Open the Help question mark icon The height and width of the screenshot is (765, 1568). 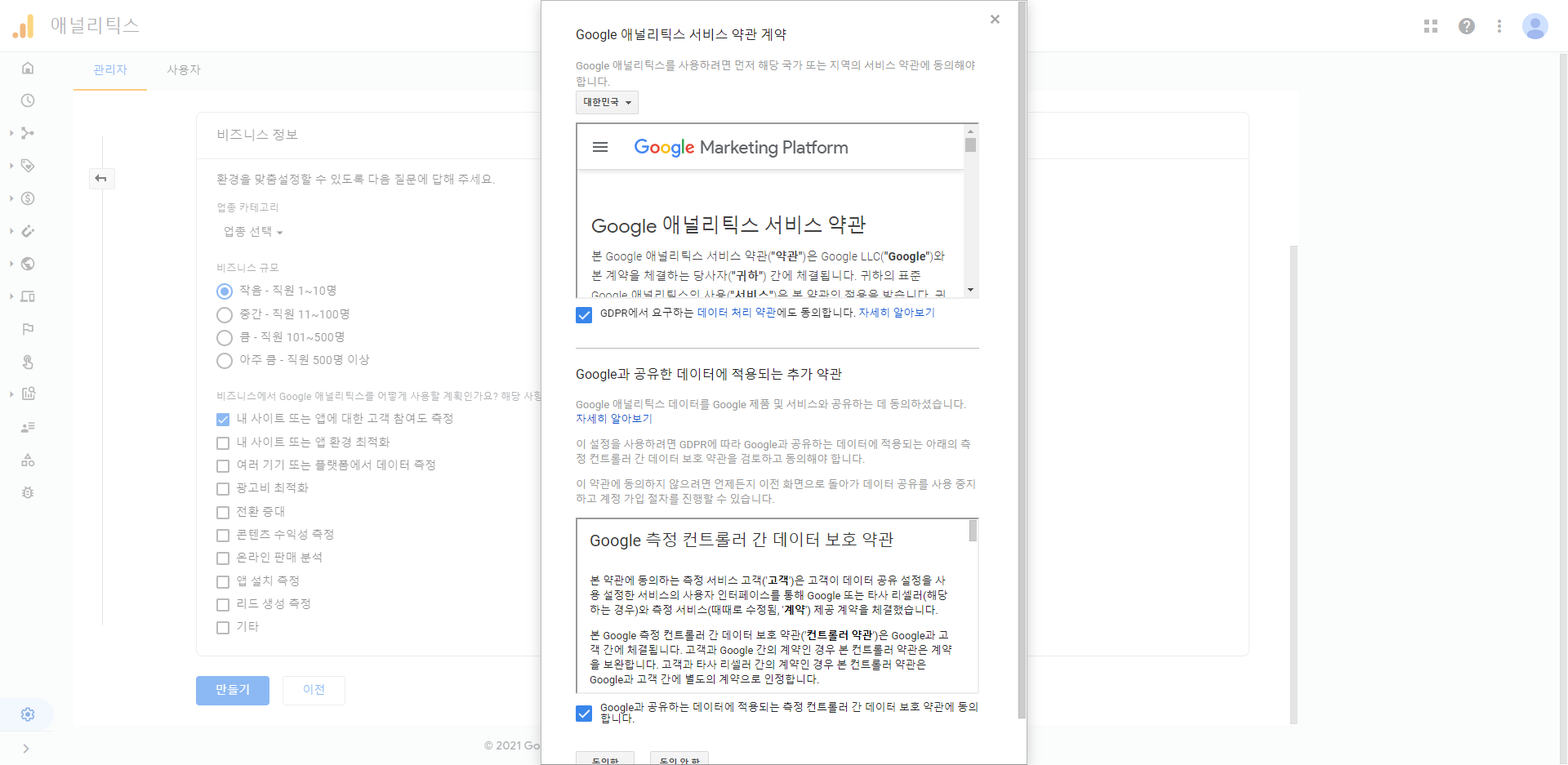(1467, 26)
